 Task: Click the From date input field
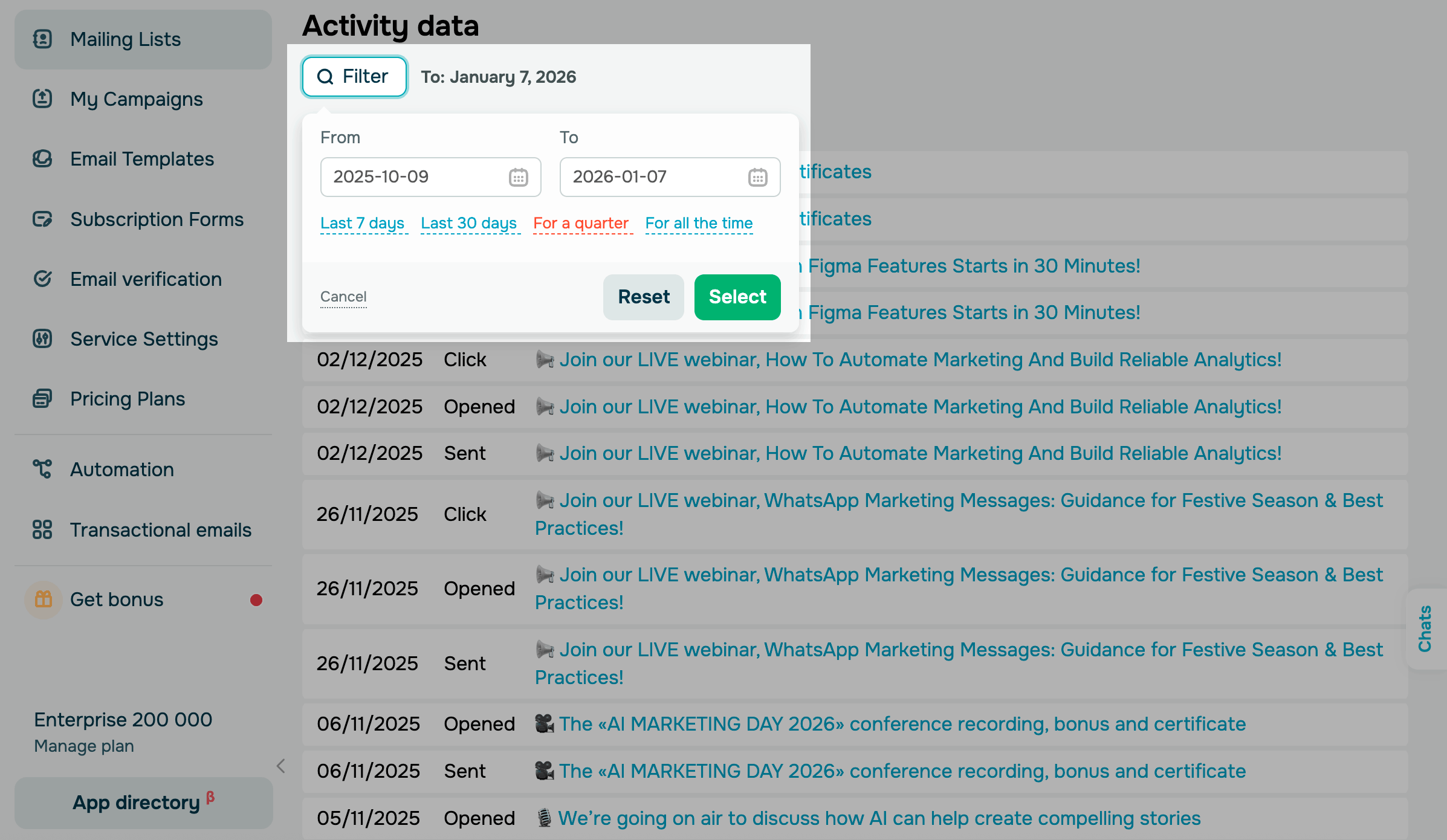coord(411,177)
